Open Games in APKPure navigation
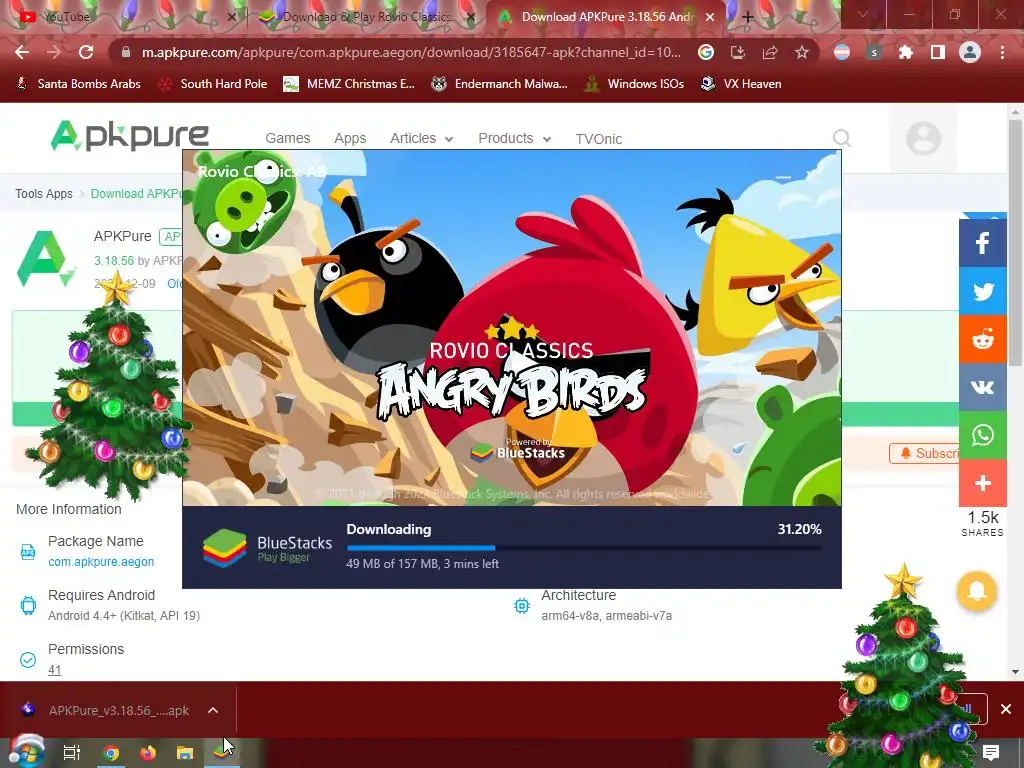The width and height of the screenshot is (1024, 768). [x=287, y=138]
